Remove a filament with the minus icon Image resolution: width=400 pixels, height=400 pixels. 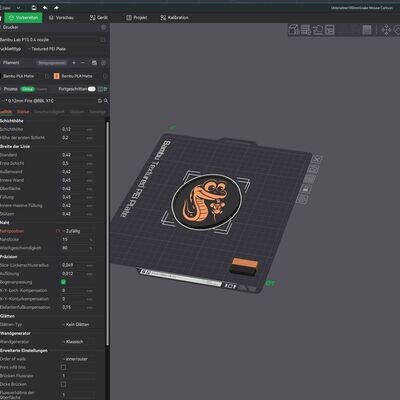click(83, 63)
